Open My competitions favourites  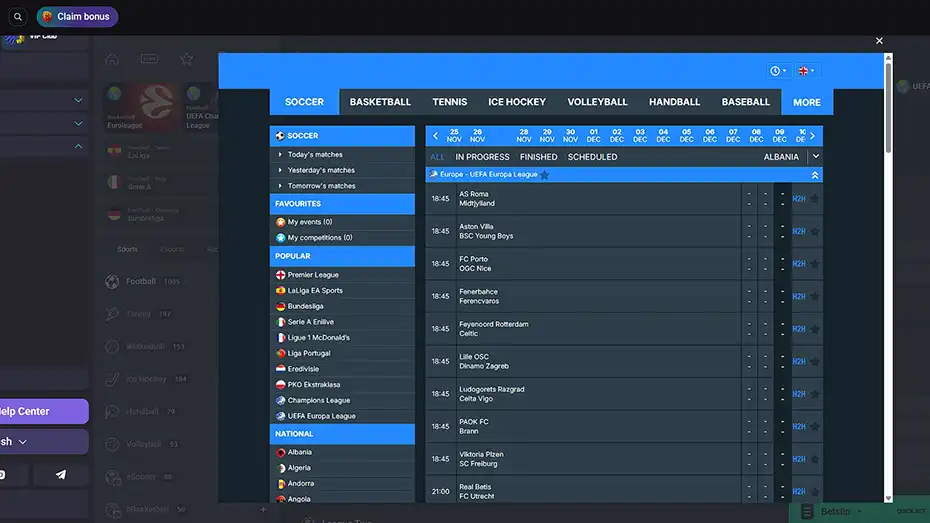coord(342,238)
